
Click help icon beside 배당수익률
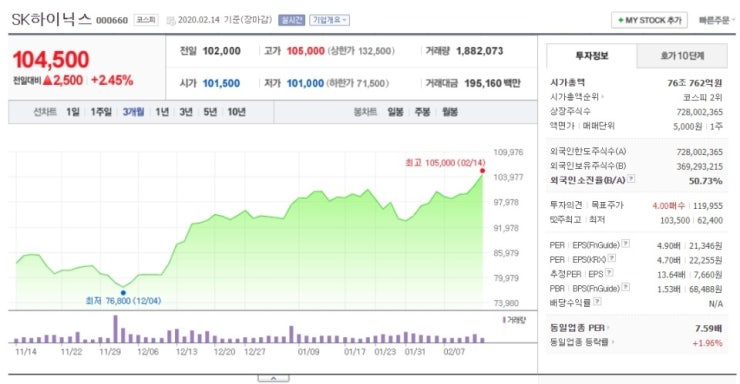pyautogui.click(x=597, y=301)
